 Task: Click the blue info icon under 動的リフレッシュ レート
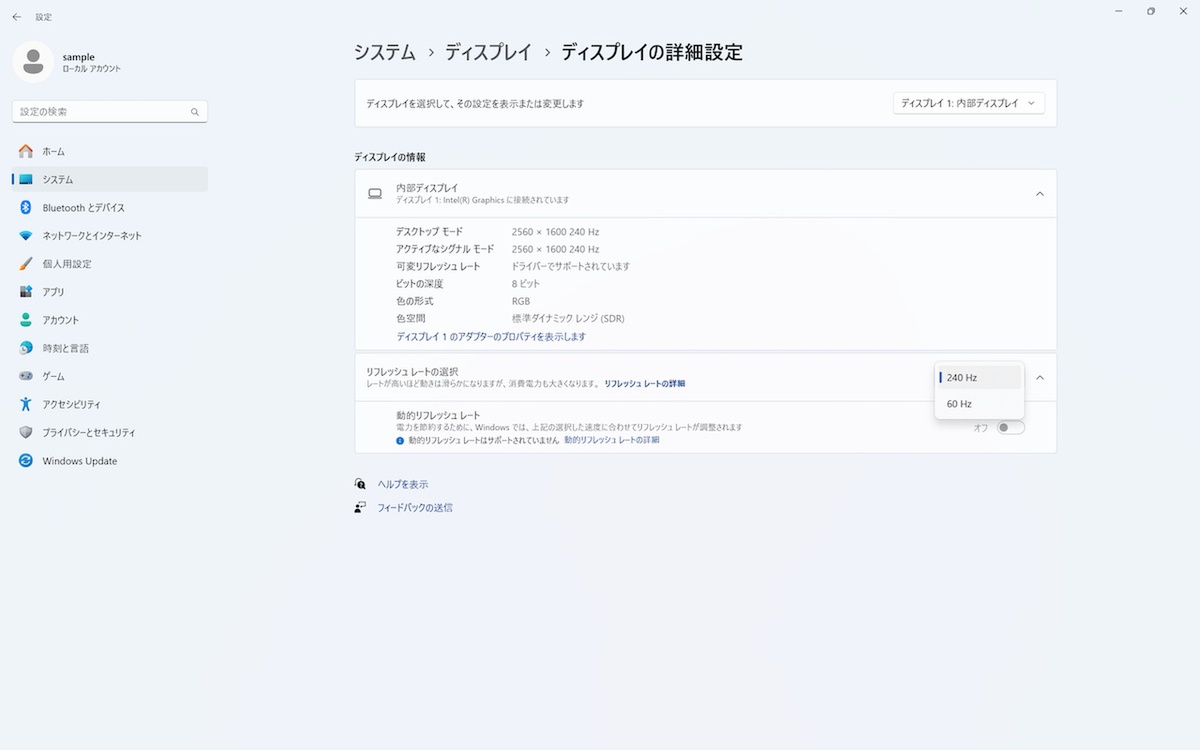[400, 440]
